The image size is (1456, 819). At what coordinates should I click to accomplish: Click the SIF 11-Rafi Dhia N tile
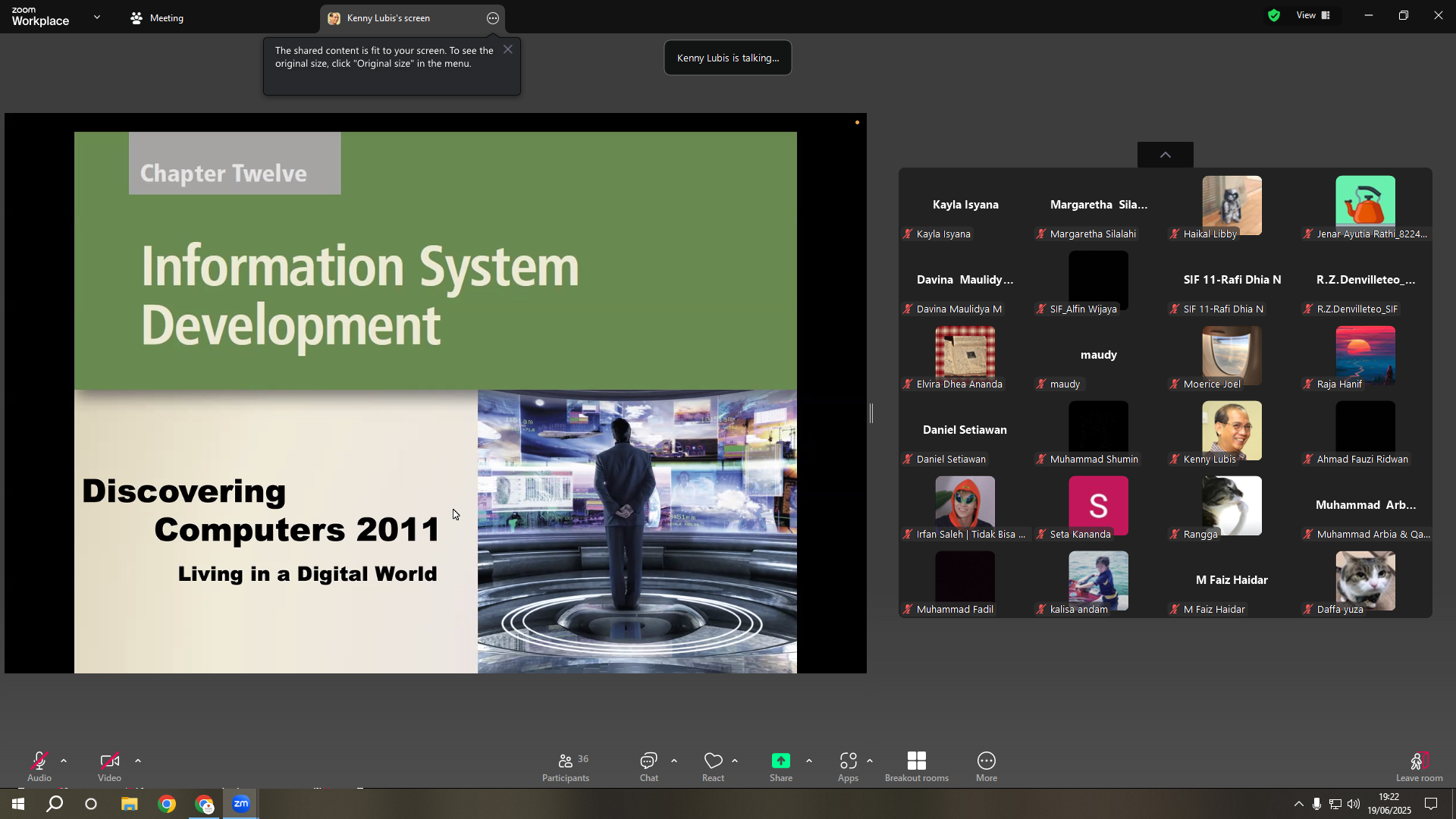point(1232,281)
